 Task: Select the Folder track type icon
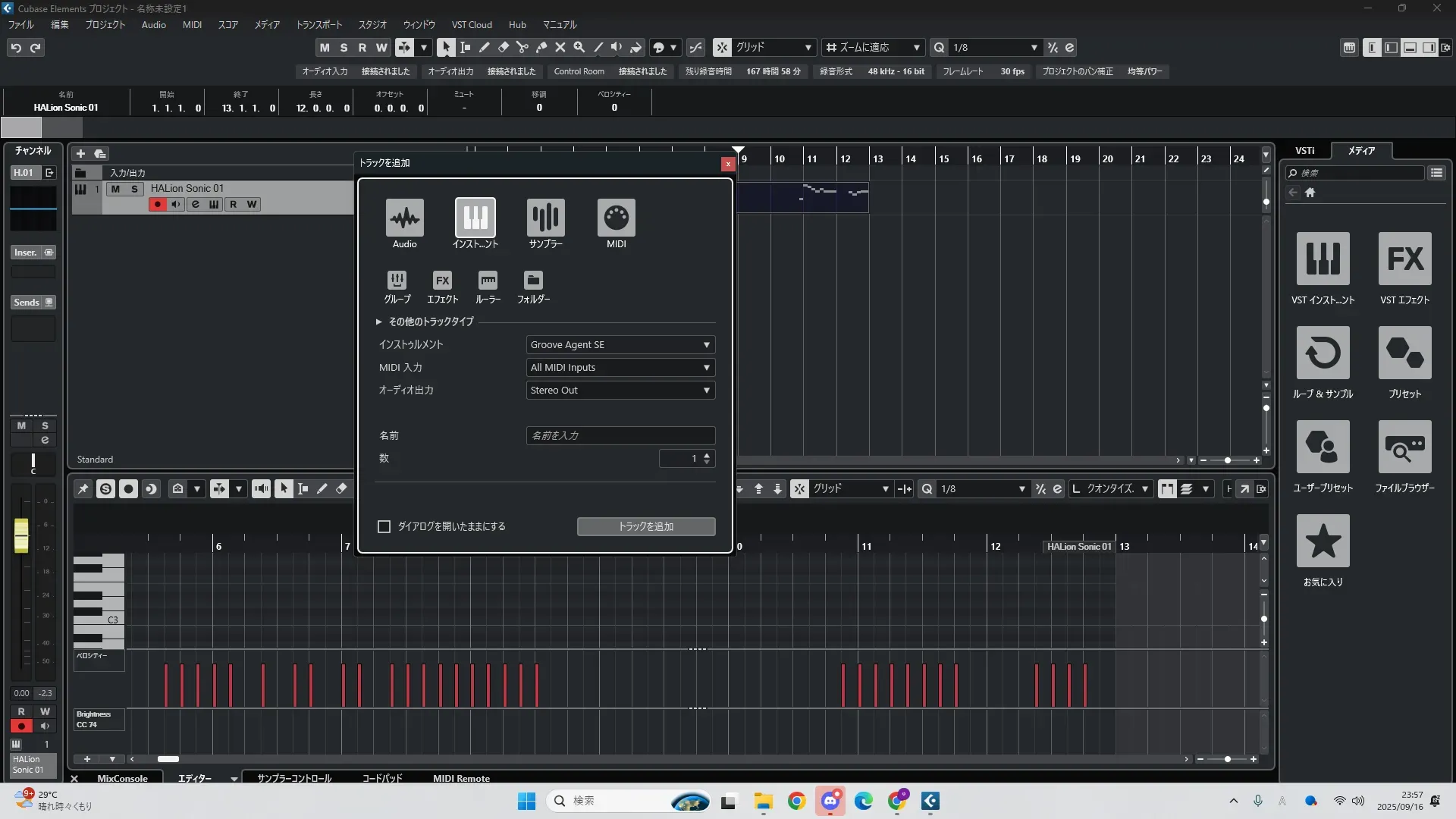(x=533, y=281)
